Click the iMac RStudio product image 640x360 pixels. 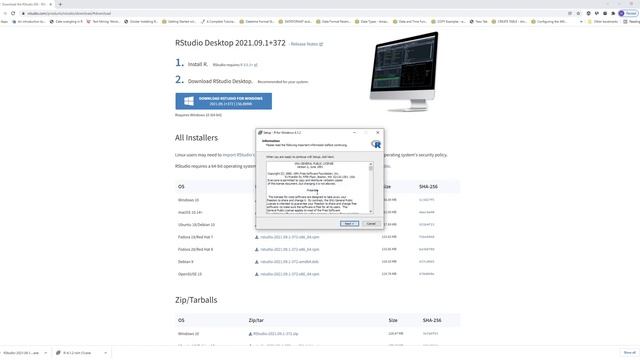404,71
